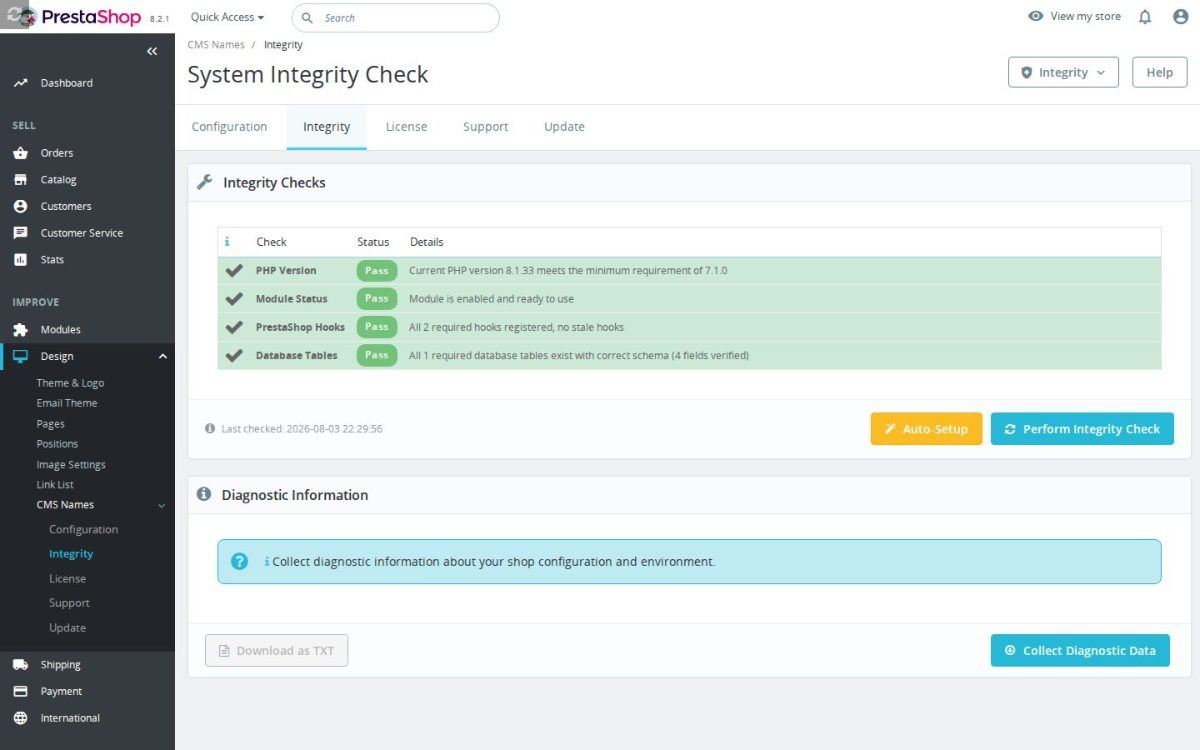Viewport: 1200px width, 750px height.
Task: Collapse the Design menu section
Action: point(162,356)
